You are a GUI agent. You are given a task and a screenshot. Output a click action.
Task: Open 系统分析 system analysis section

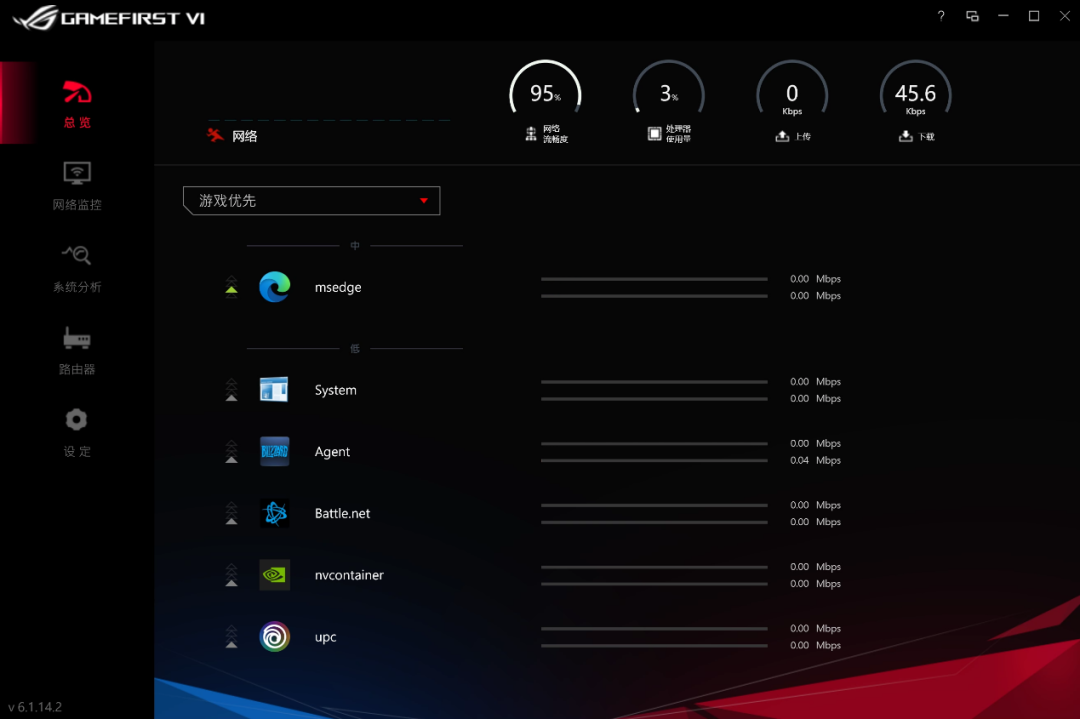tap(76, 268)
